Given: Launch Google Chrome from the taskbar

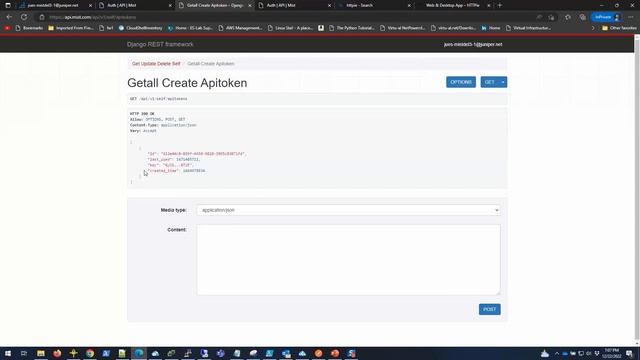Looking at the screenshot, I should (90, 353).
